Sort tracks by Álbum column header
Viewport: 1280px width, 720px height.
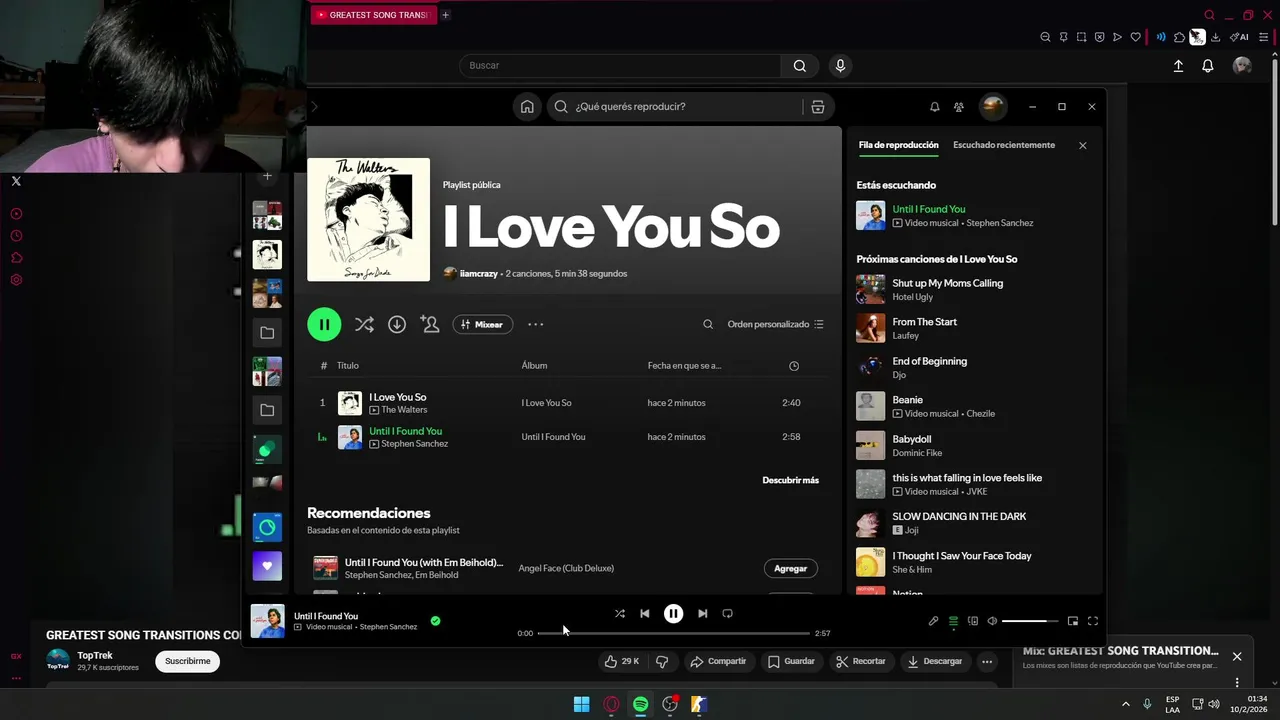click(534, 366)
